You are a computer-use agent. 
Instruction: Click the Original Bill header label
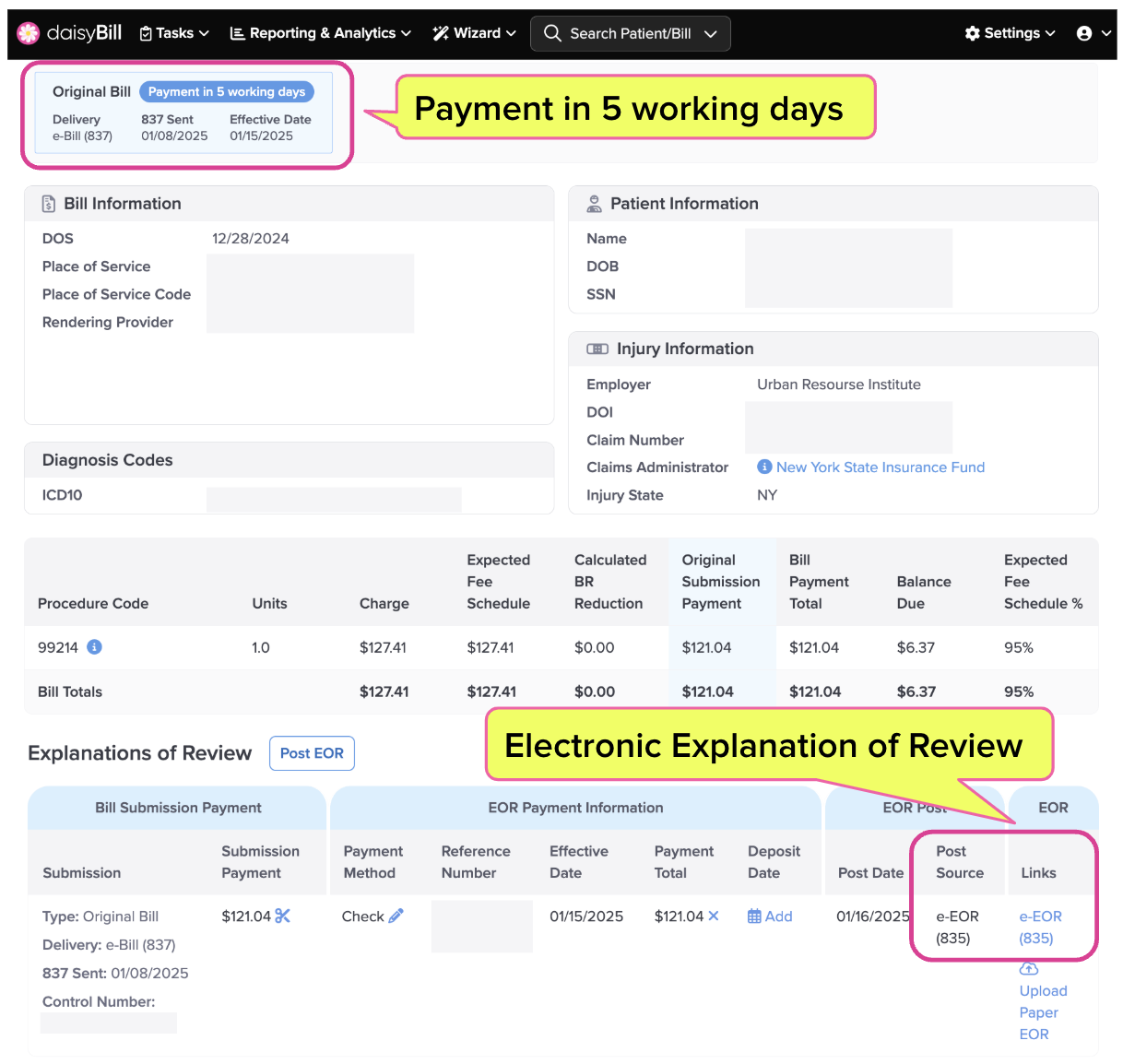pyautogui.click(x=91, y=91)
